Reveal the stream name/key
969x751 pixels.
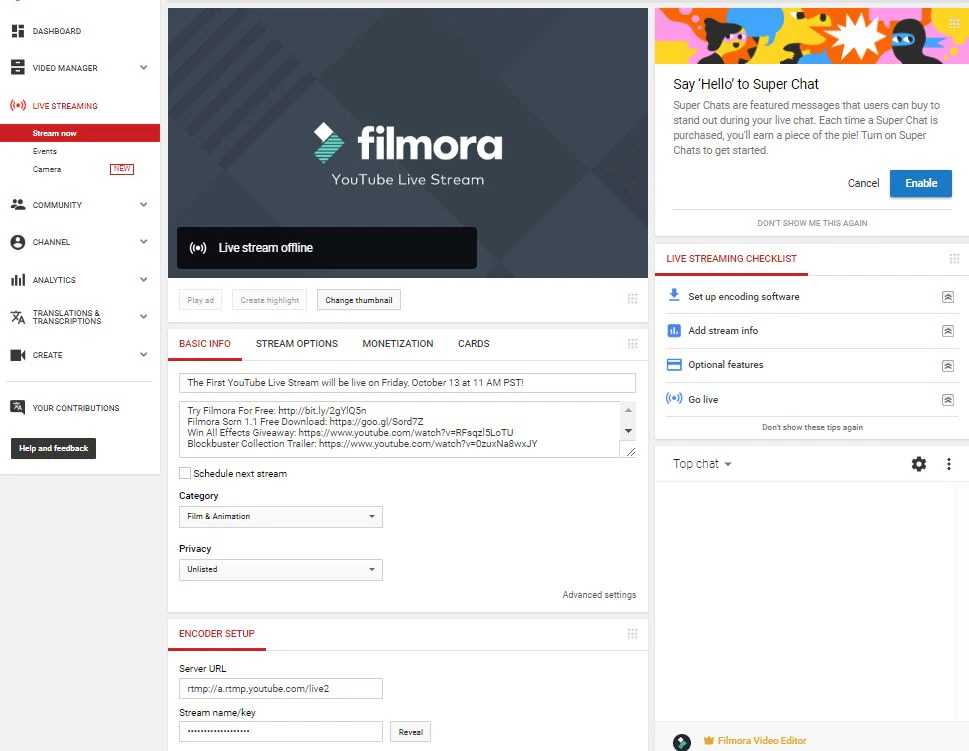pos(410,732)
